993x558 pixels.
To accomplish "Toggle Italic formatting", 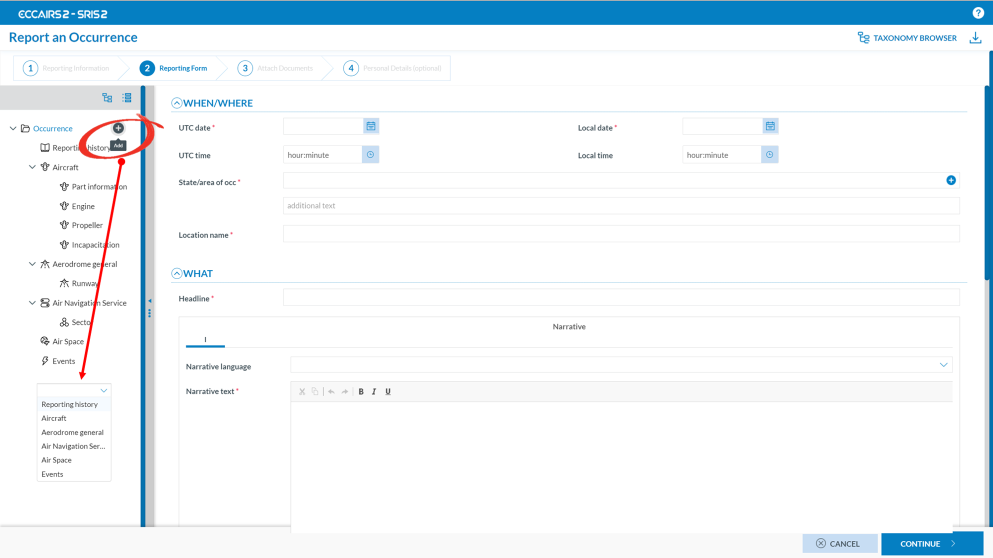I will 374,391.
